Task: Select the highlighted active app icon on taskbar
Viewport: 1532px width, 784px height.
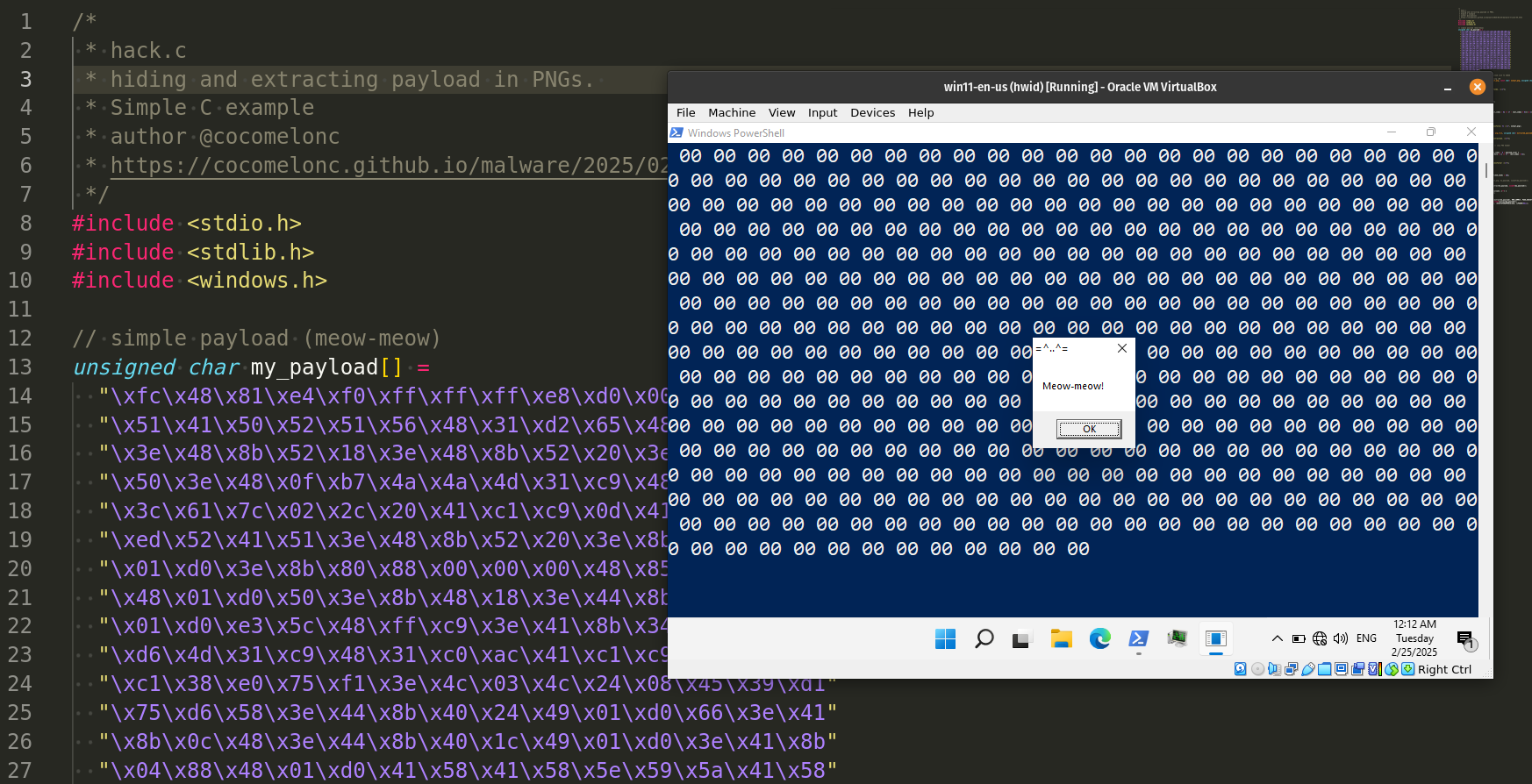Action: [1216, 639]
